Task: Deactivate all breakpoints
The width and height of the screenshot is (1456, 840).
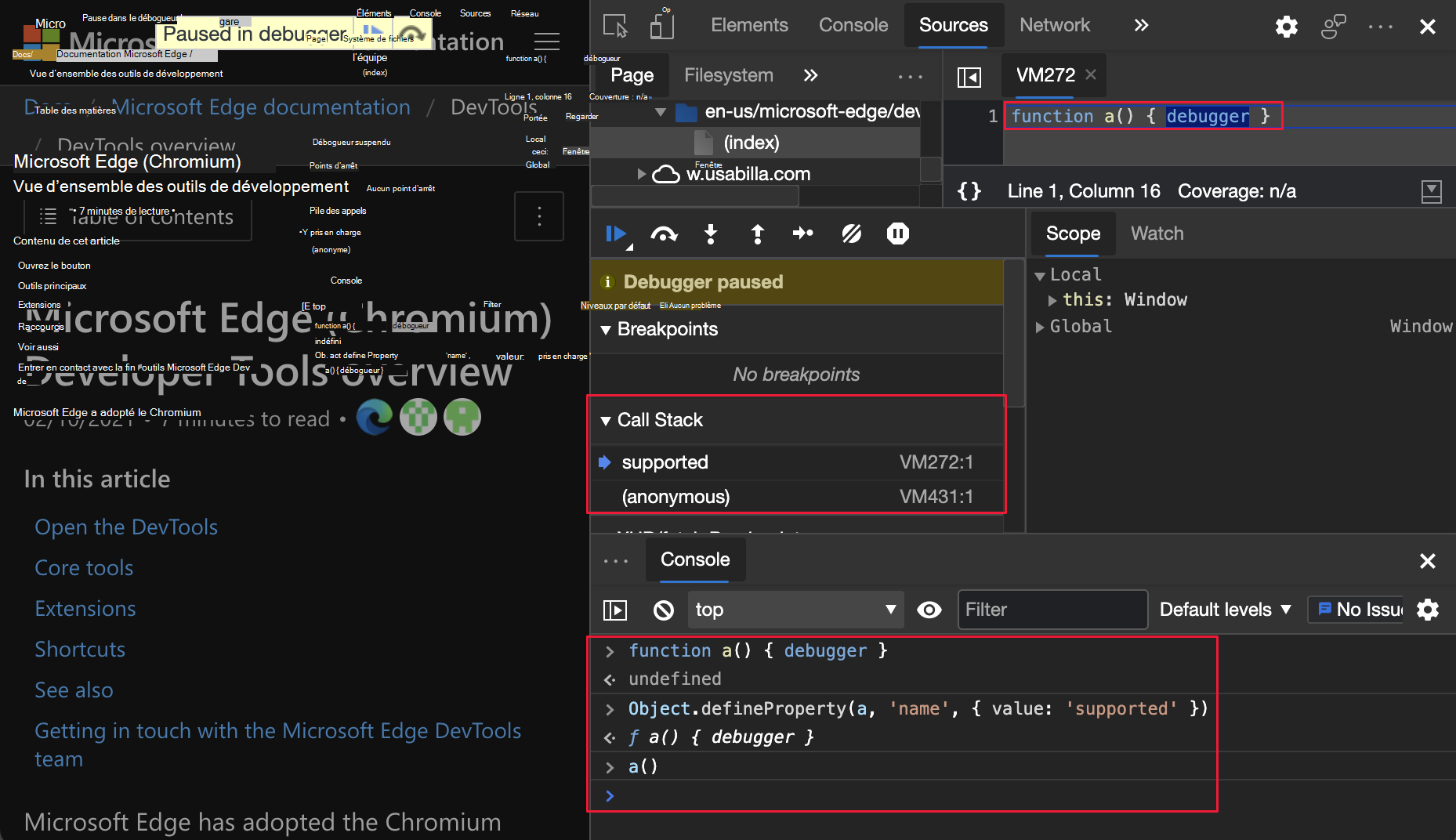Action: [851, 234]
